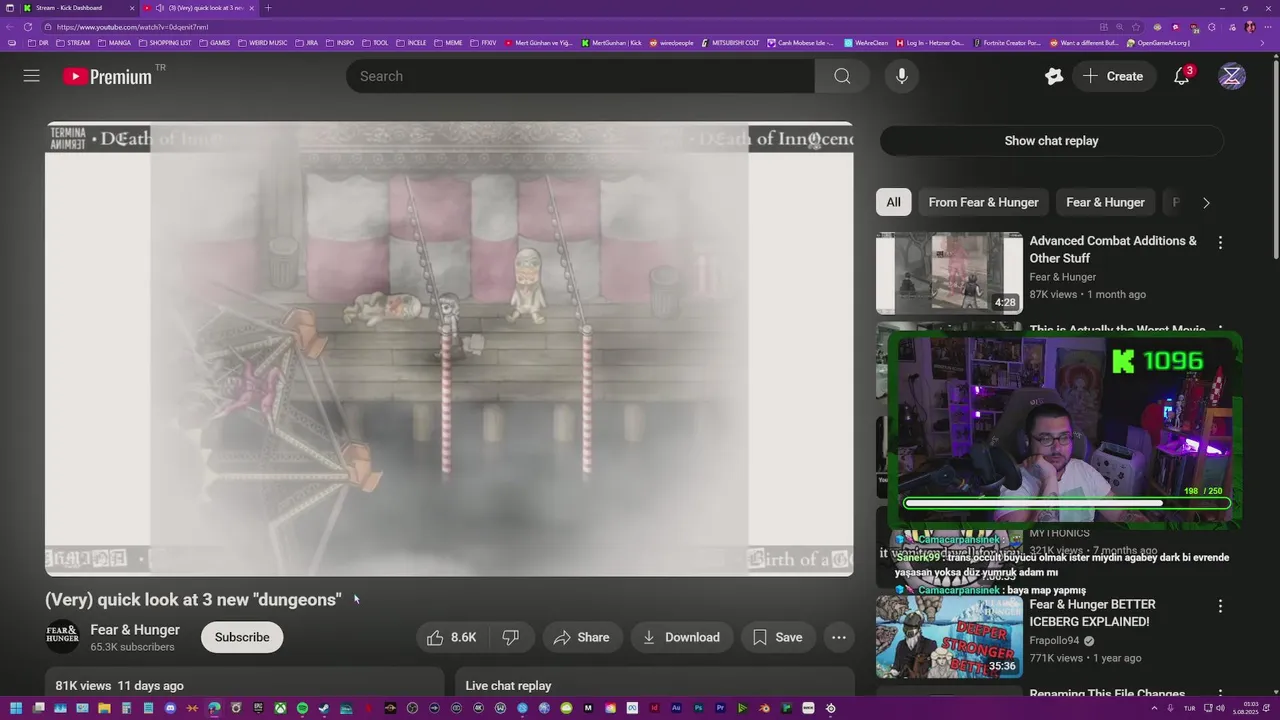Open the MITSUBISHI COLT bookmark
Image resolution: width=1280 pixels, height=720 pixels.
(729, 43)
